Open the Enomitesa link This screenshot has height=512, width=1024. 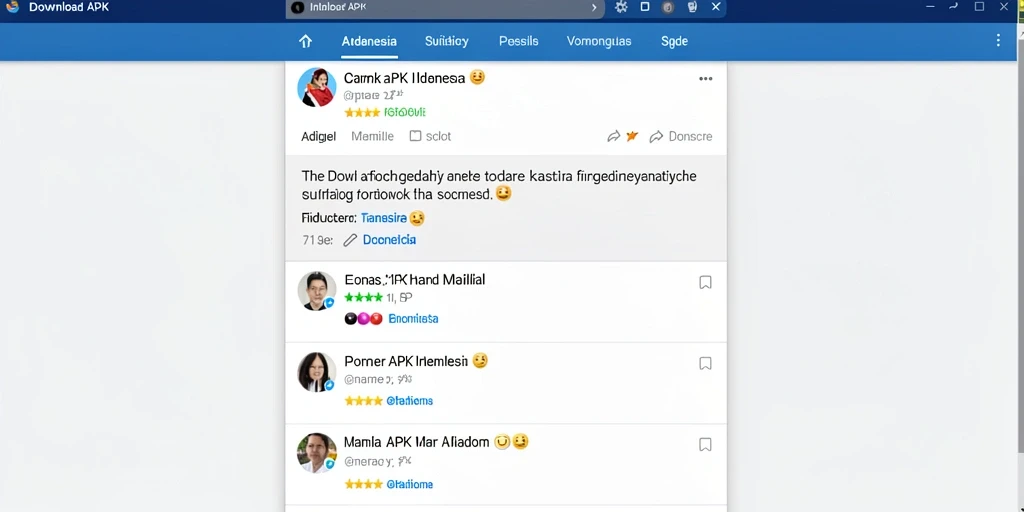click(413, 319)
